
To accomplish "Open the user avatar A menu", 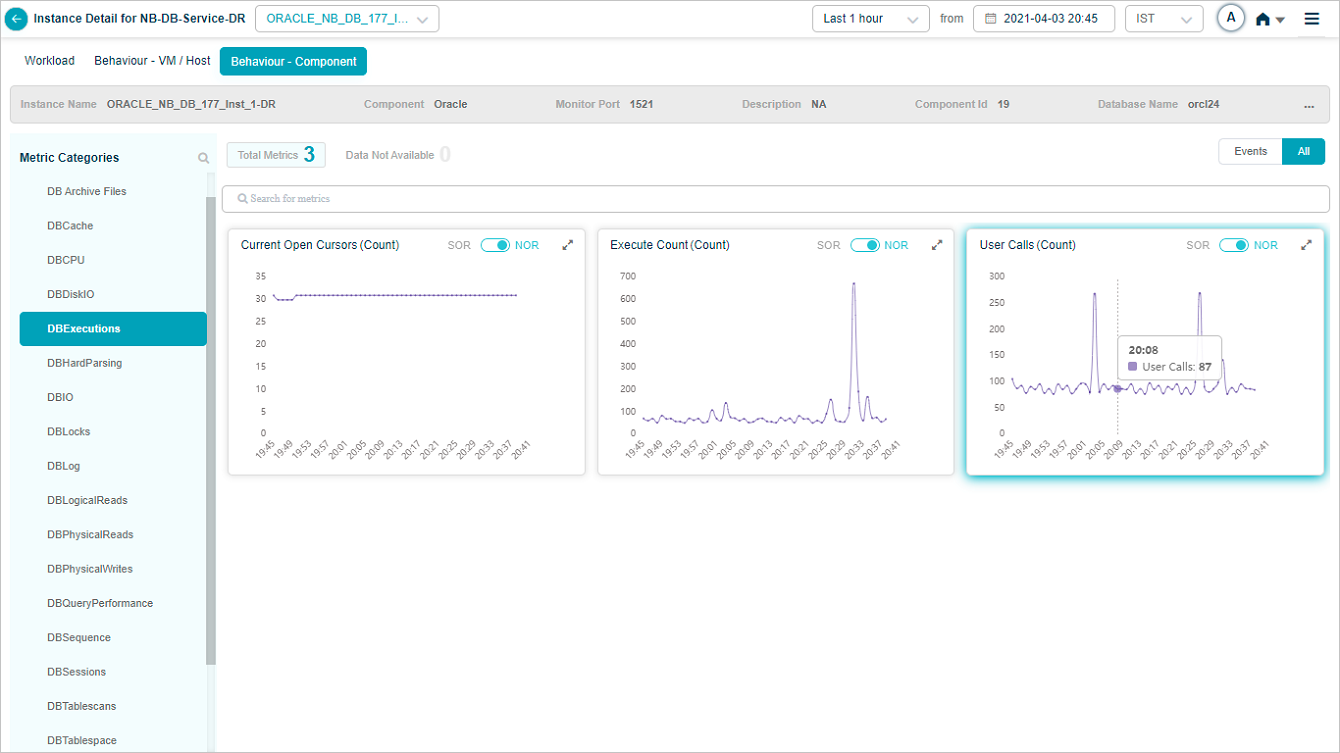I will pyautogui.click(x=1231, y=18).
